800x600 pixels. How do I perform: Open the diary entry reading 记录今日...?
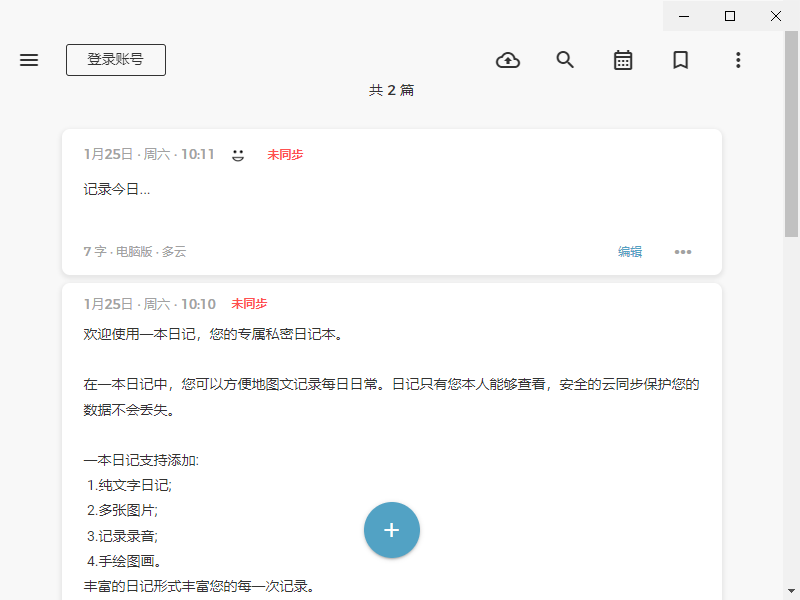[117, 189]
